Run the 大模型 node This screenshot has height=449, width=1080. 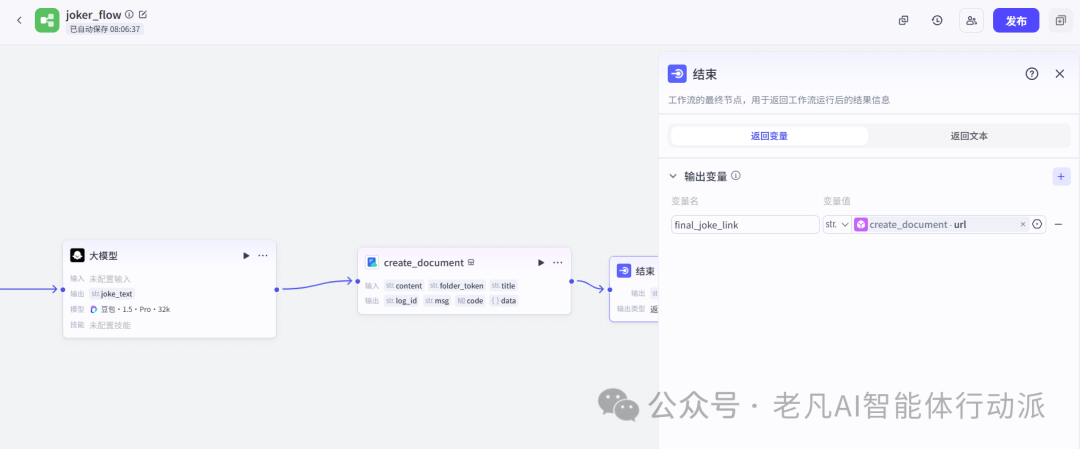tap(246, 255)
